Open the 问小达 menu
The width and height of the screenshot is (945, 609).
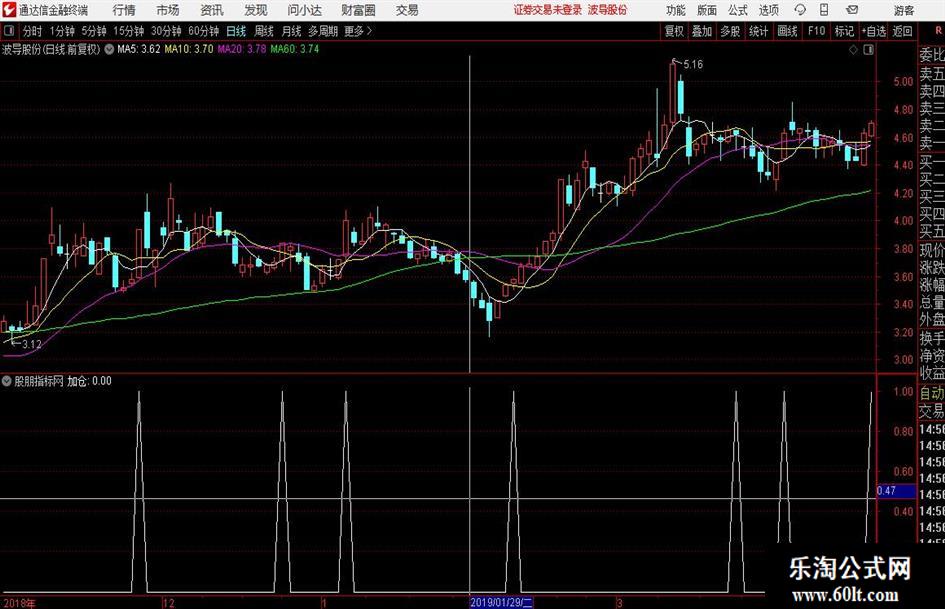tap(304, 10)
